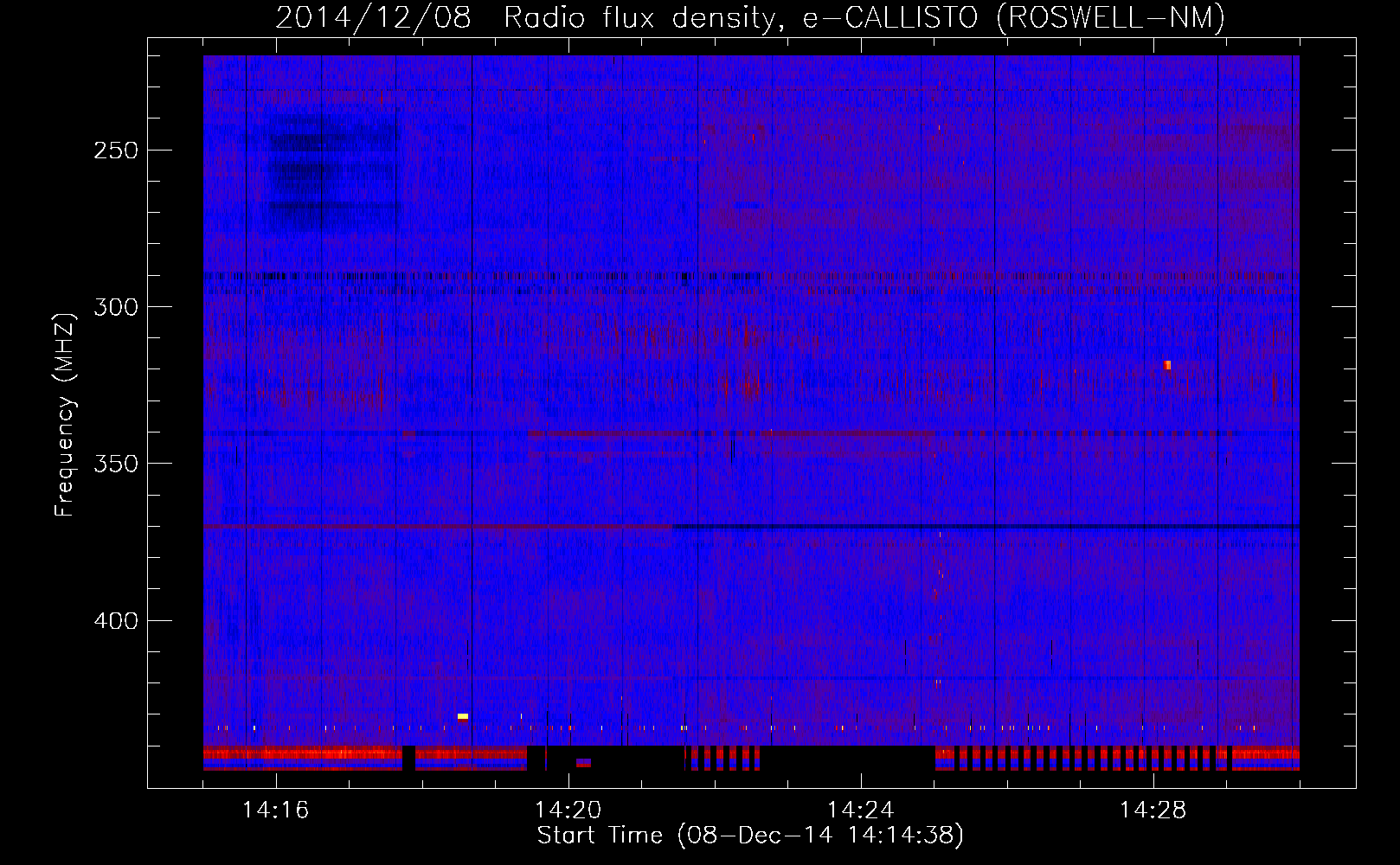Click the 14:28 time tick label

click(1153, 811)
